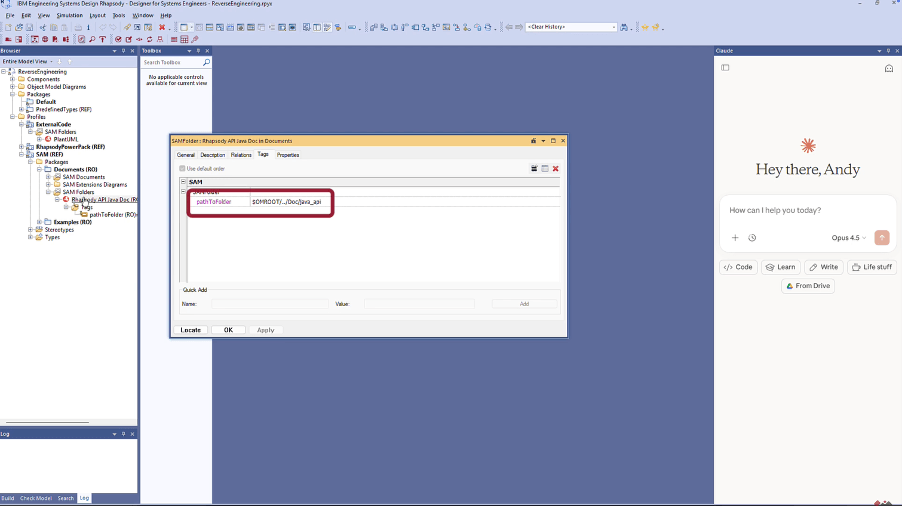Click the red magnifier search icon in second toolbar

tap(92, 40)
